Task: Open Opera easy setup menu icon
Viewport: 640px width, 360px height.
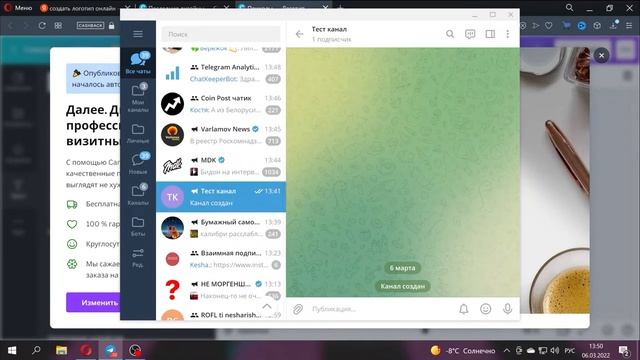Action: click(x=629, y=26)
